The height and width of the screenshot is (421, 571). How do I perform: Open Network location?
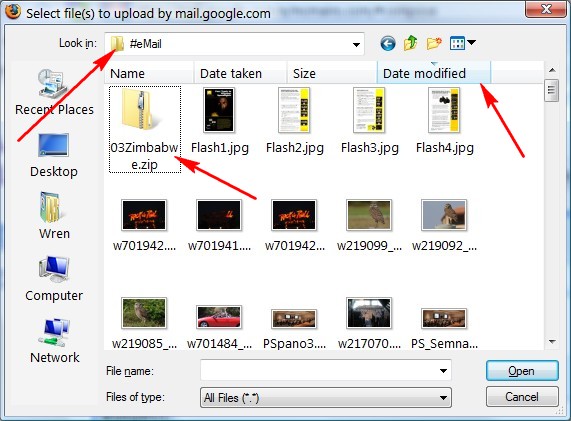tap(54, 342)
